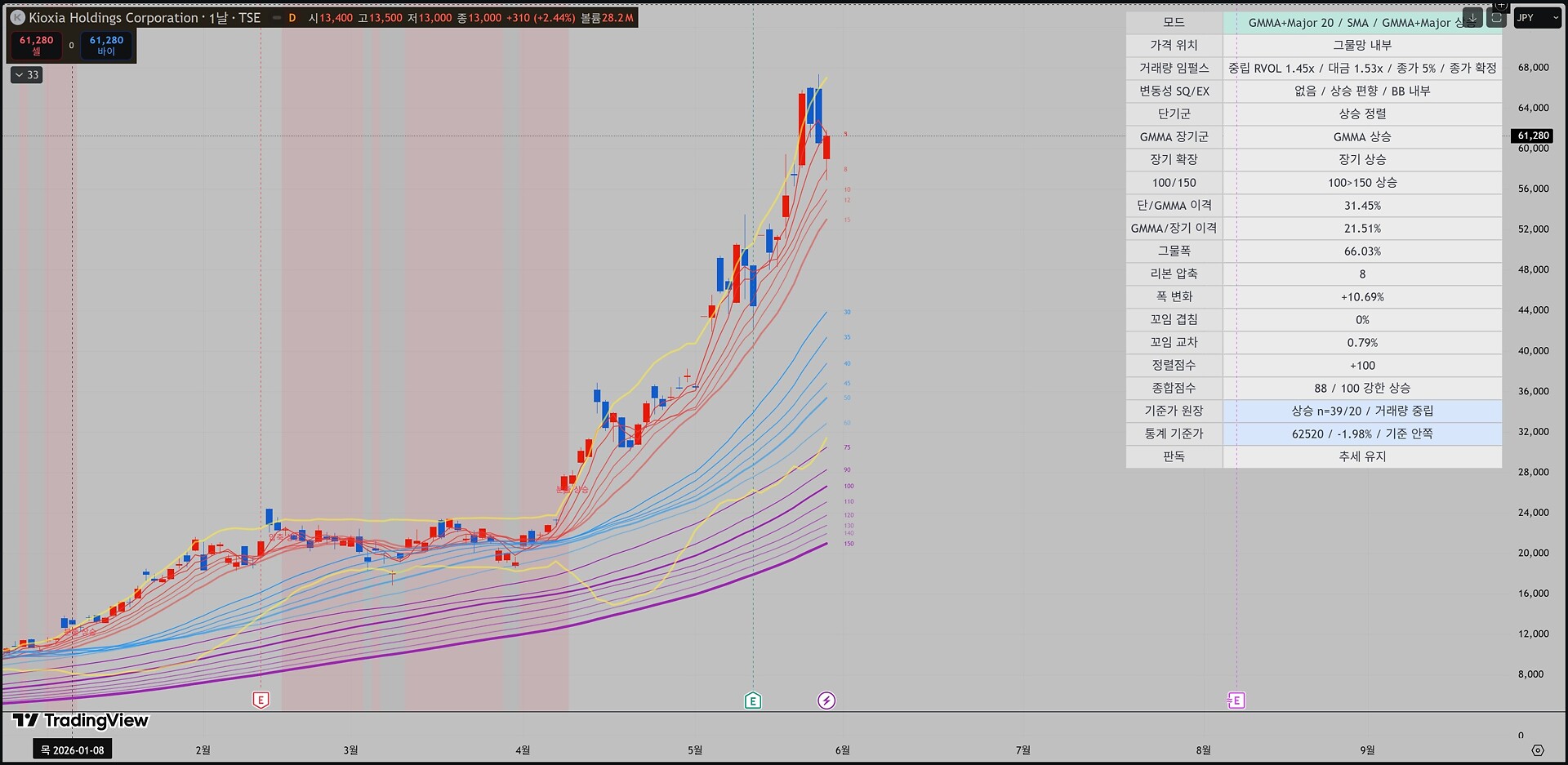Click the Kioxia symbol logo icon
Screen dimensions: 1568x765
pyautogui.click(x=17, y=17)
